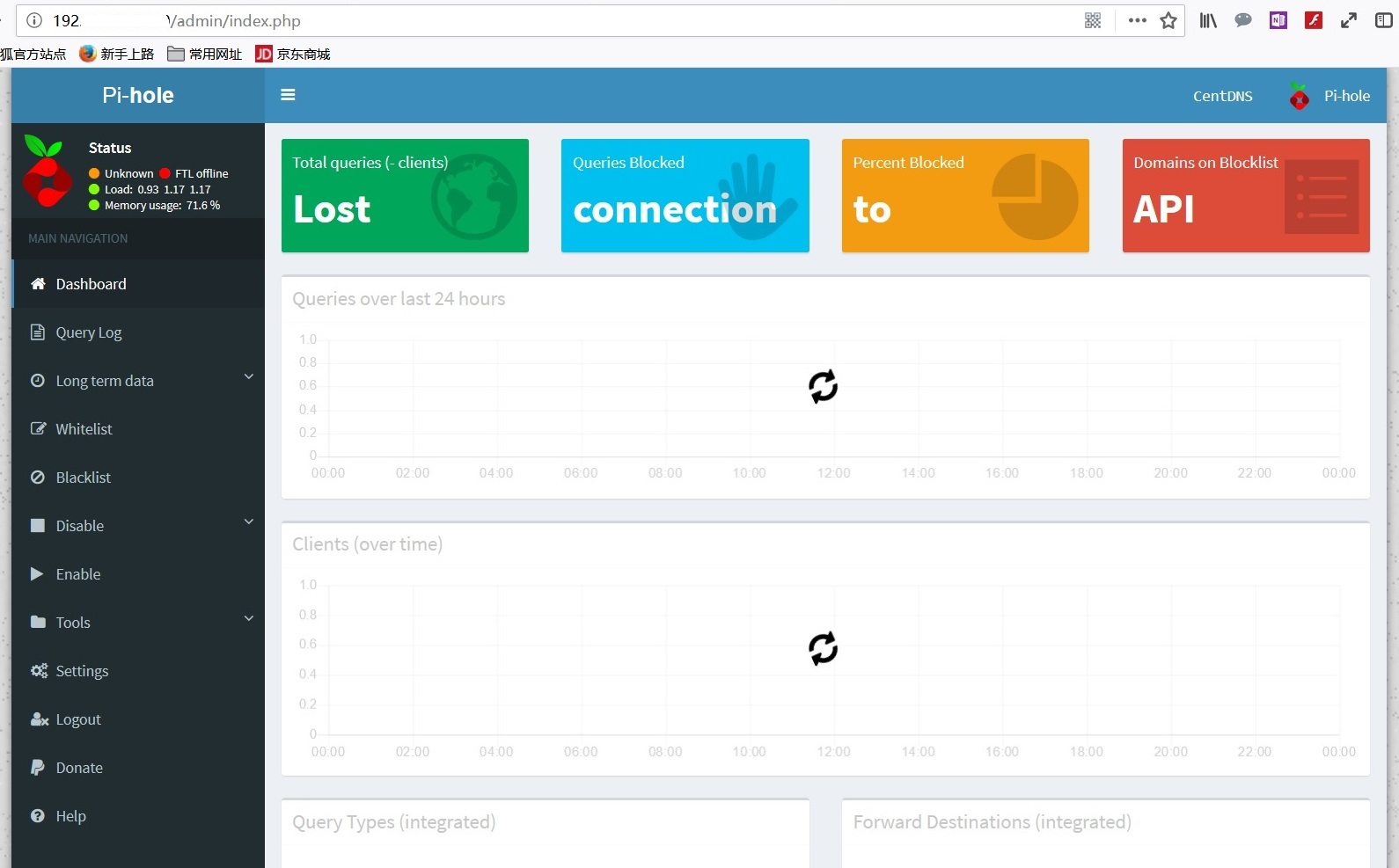Image resolution: width=1399 pixels, height=868 pixels.
Task: Click the Total queries green card
Action: (405, 195)
